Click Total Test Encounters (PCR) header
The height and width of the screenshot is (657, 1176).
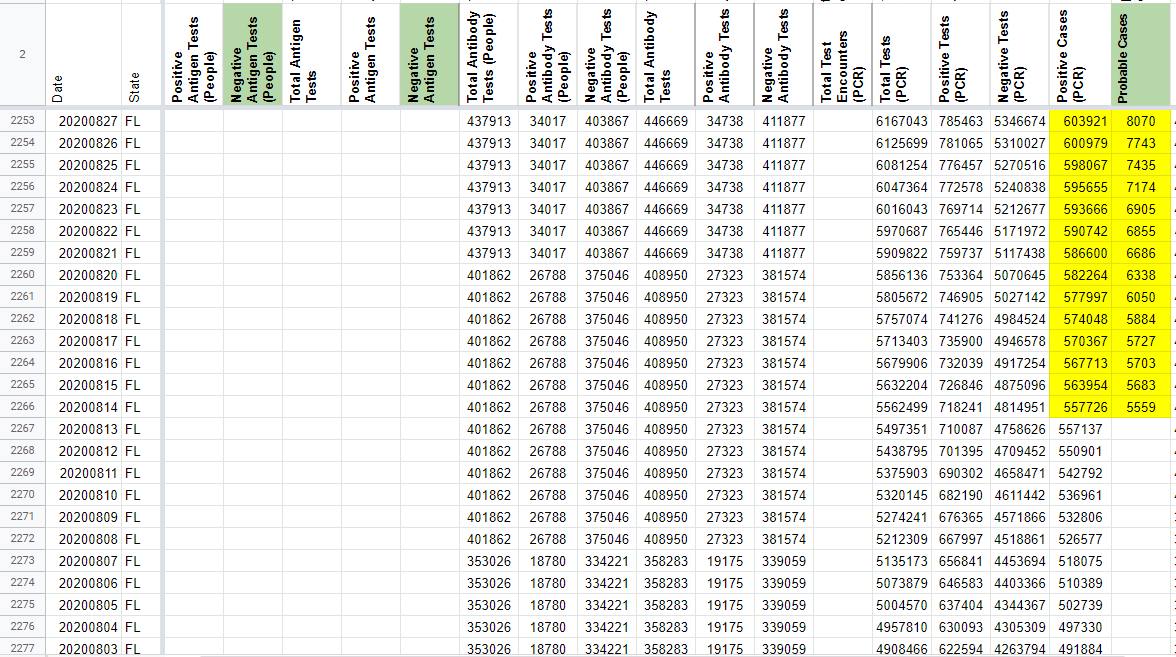point(843,54)
